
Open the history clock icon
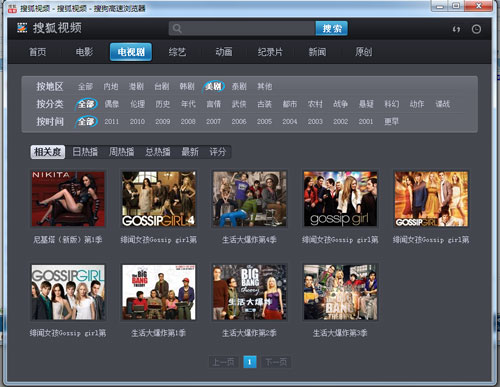[x=476, y=29]
